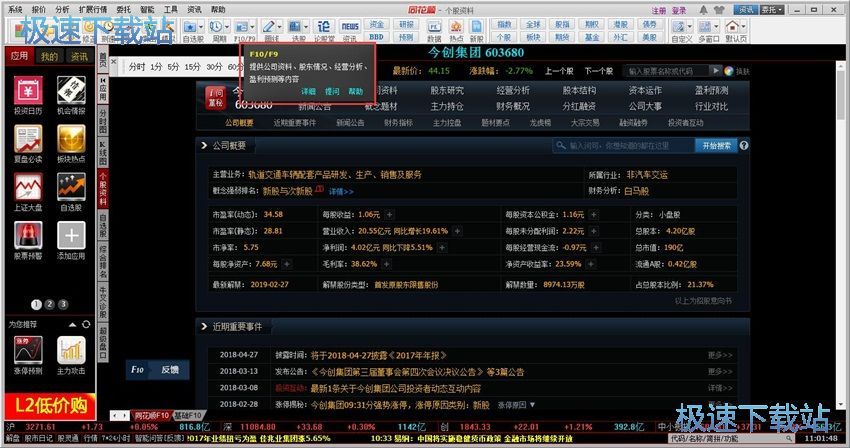Switch to the 我的 sidebar tab

(x=49, y=56)
